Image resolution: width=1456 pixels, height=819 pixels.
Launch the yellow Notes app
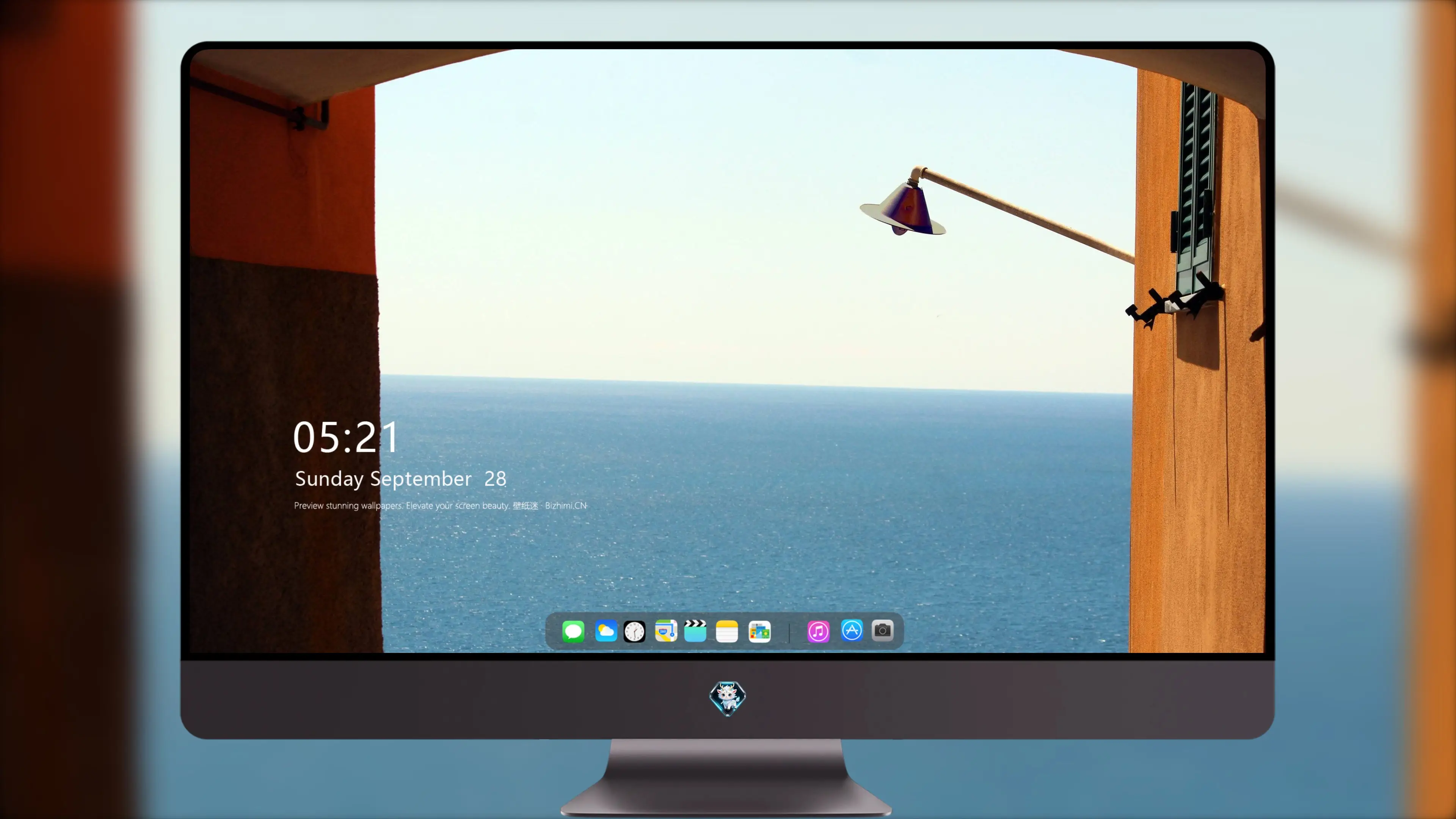(727, 631)
